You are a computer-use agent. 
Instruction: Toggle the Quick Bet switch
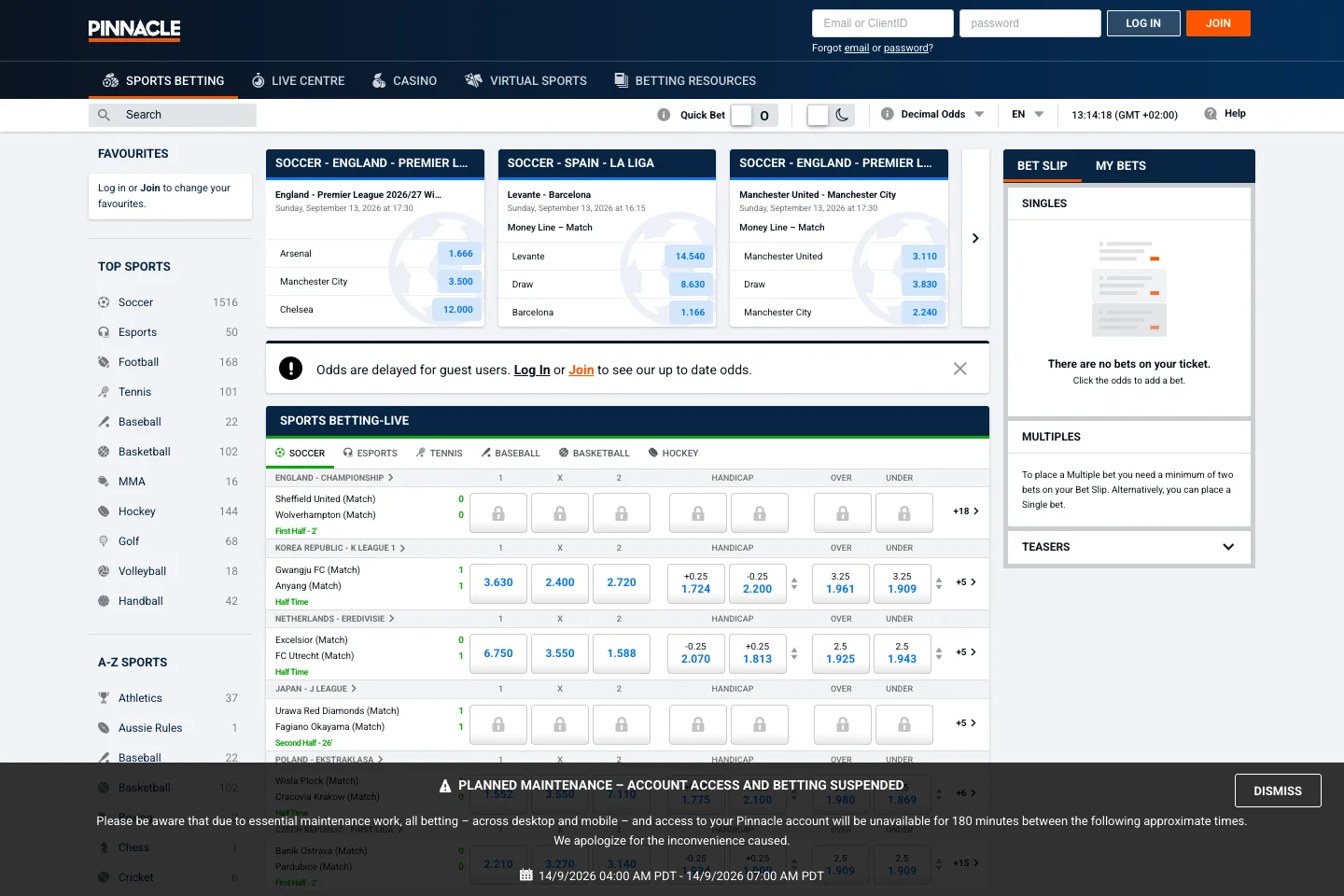pyautogui.click(x=754, y=115)
